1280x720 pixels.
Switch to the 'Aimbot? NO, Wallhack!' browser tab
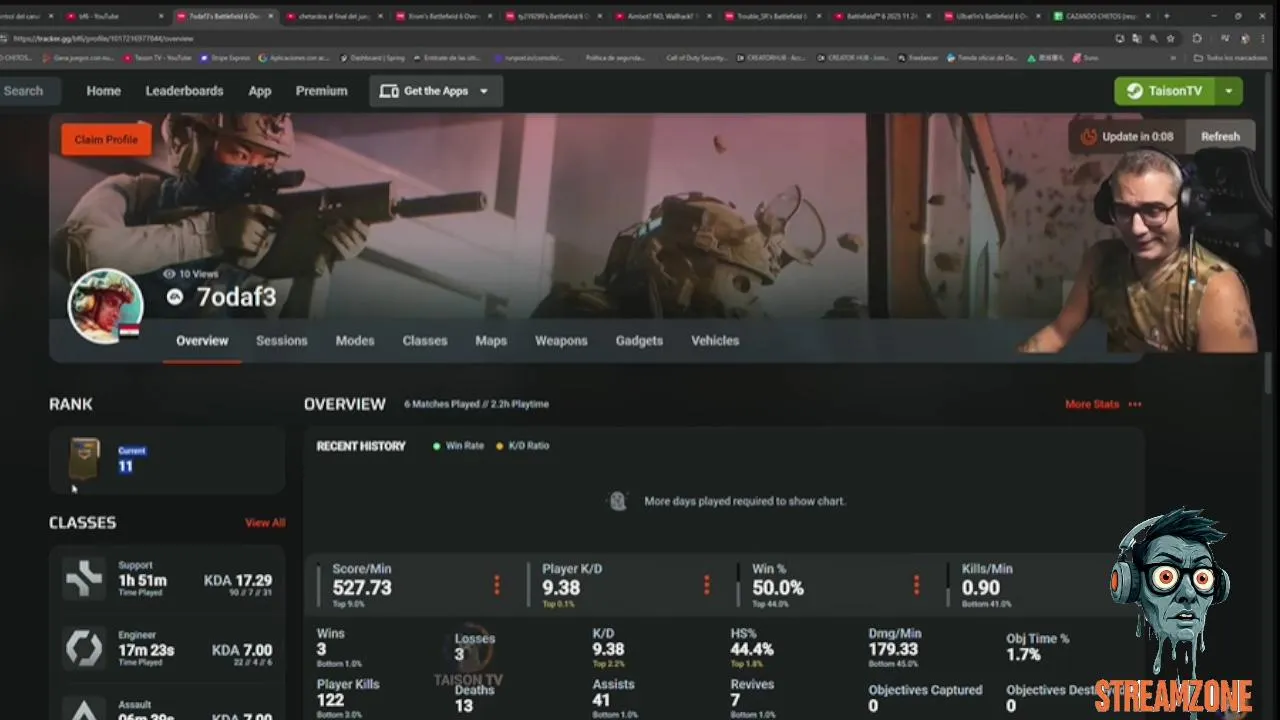[x=665, y=16]
